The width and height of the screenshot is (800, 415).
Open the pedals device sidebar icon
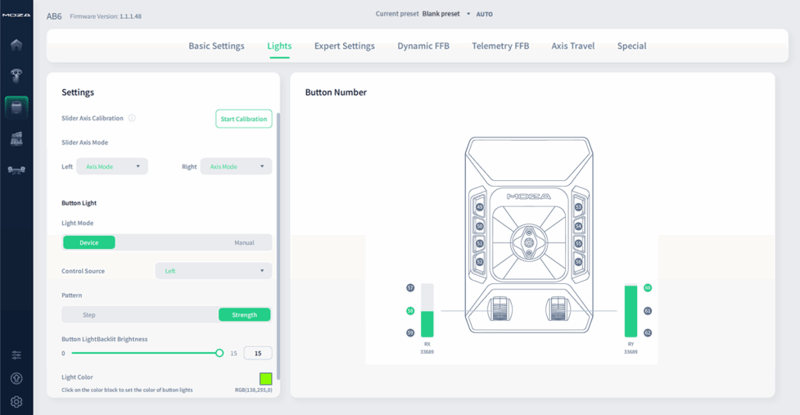(16, 138)
